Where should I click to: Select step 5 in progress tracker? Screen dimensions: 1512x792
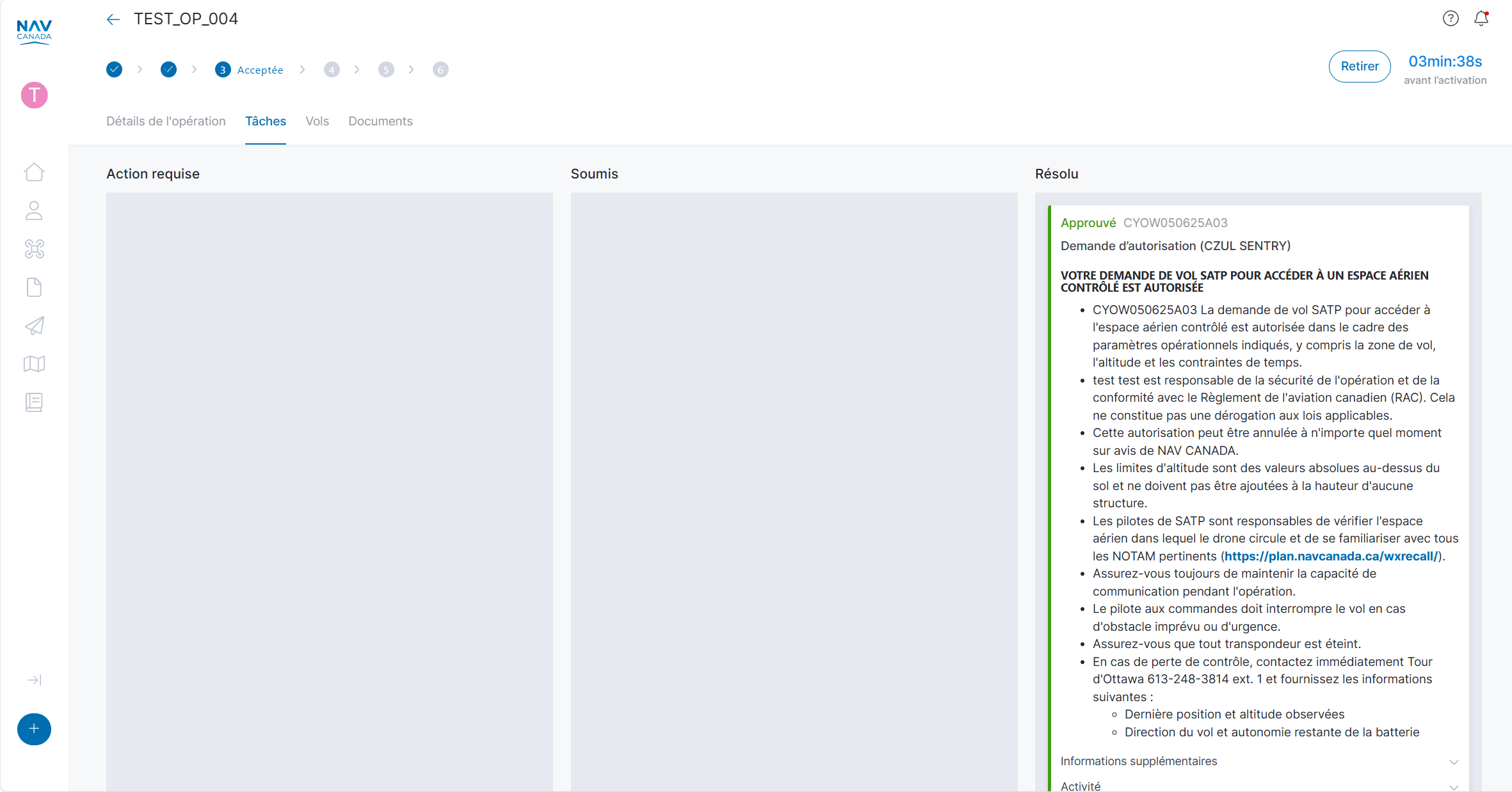click(x=386, y=70)
